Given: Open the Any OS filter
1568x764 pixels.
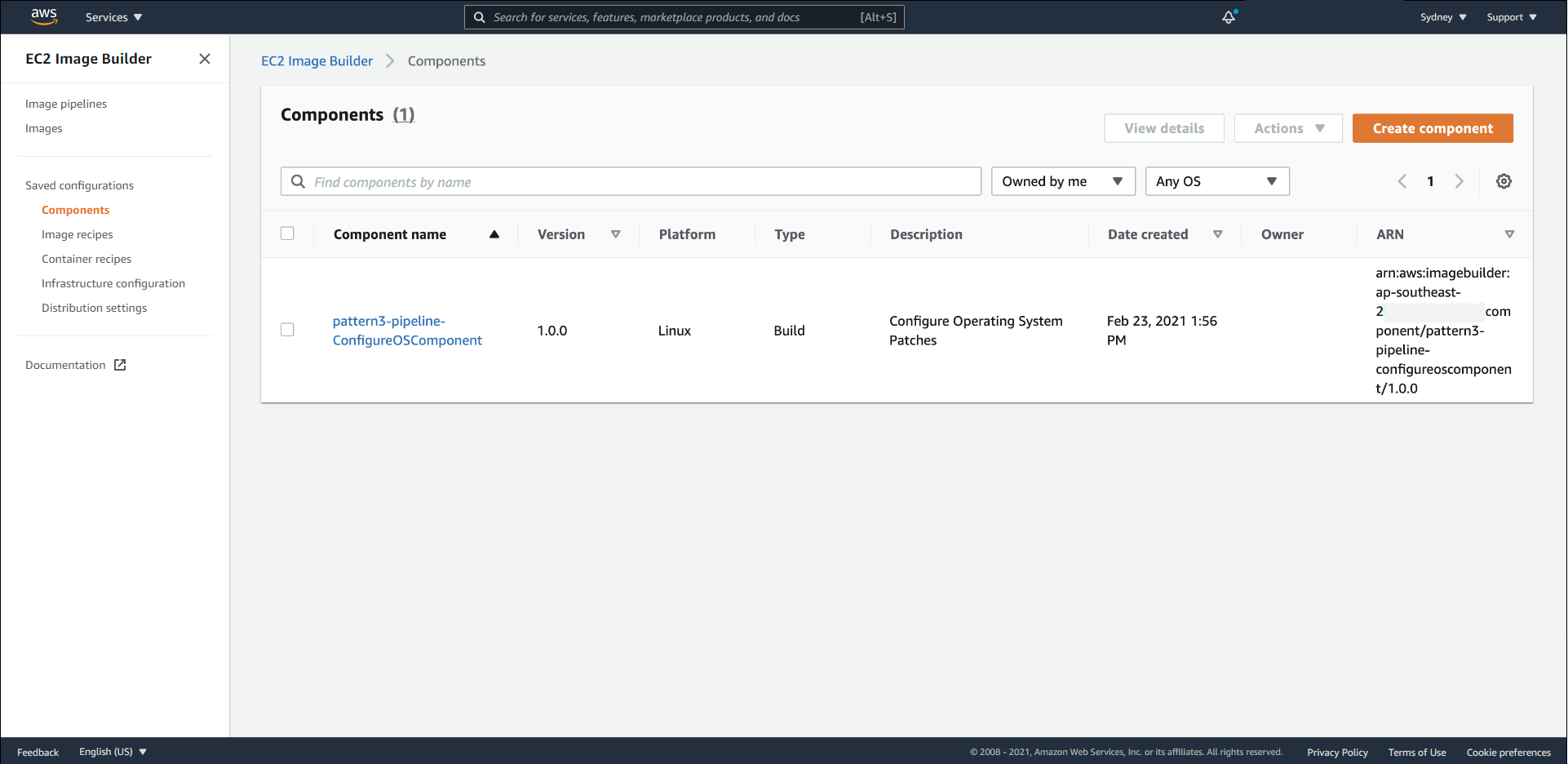Looking at the screenshot, I should pos(1217,181).
